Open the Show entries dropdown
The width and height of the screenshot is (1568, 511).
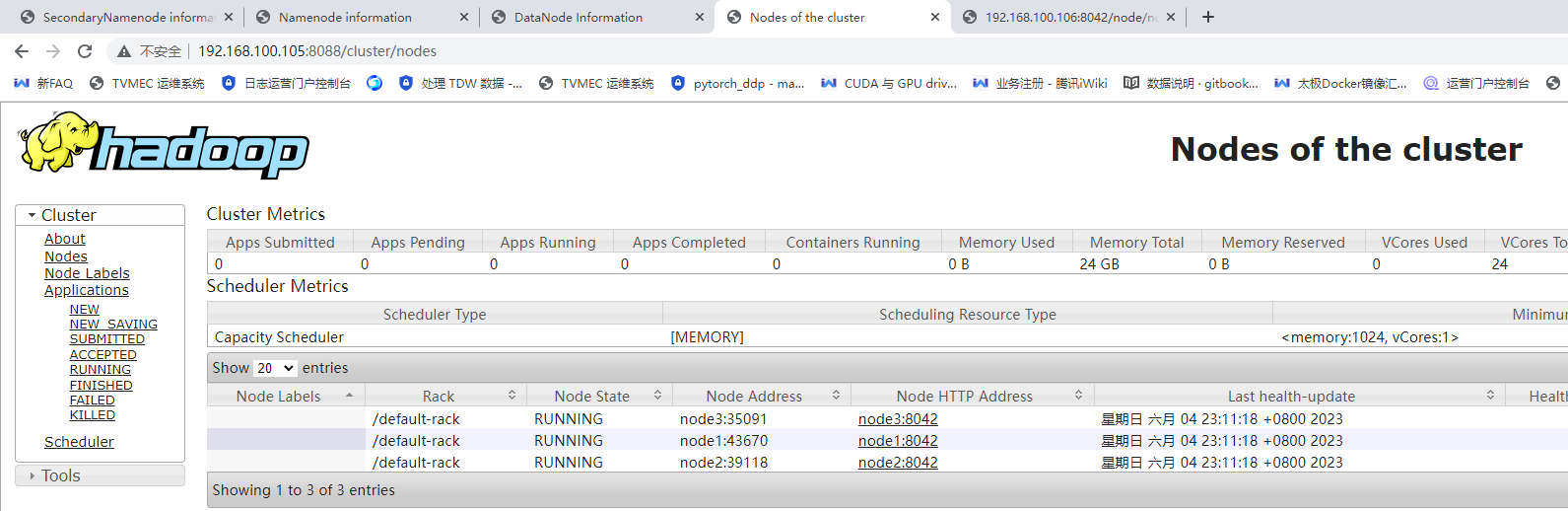click(276, 368)
